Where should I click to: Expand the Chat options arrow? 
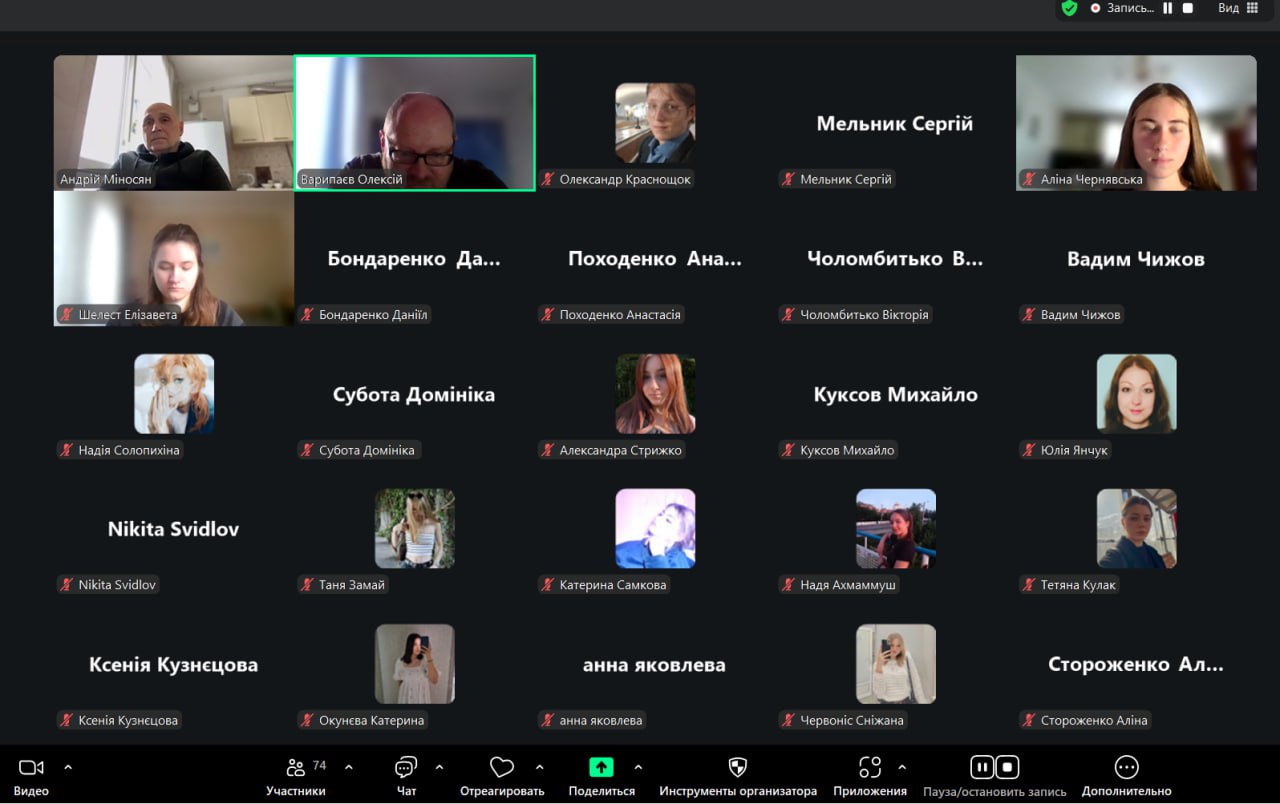439,768
